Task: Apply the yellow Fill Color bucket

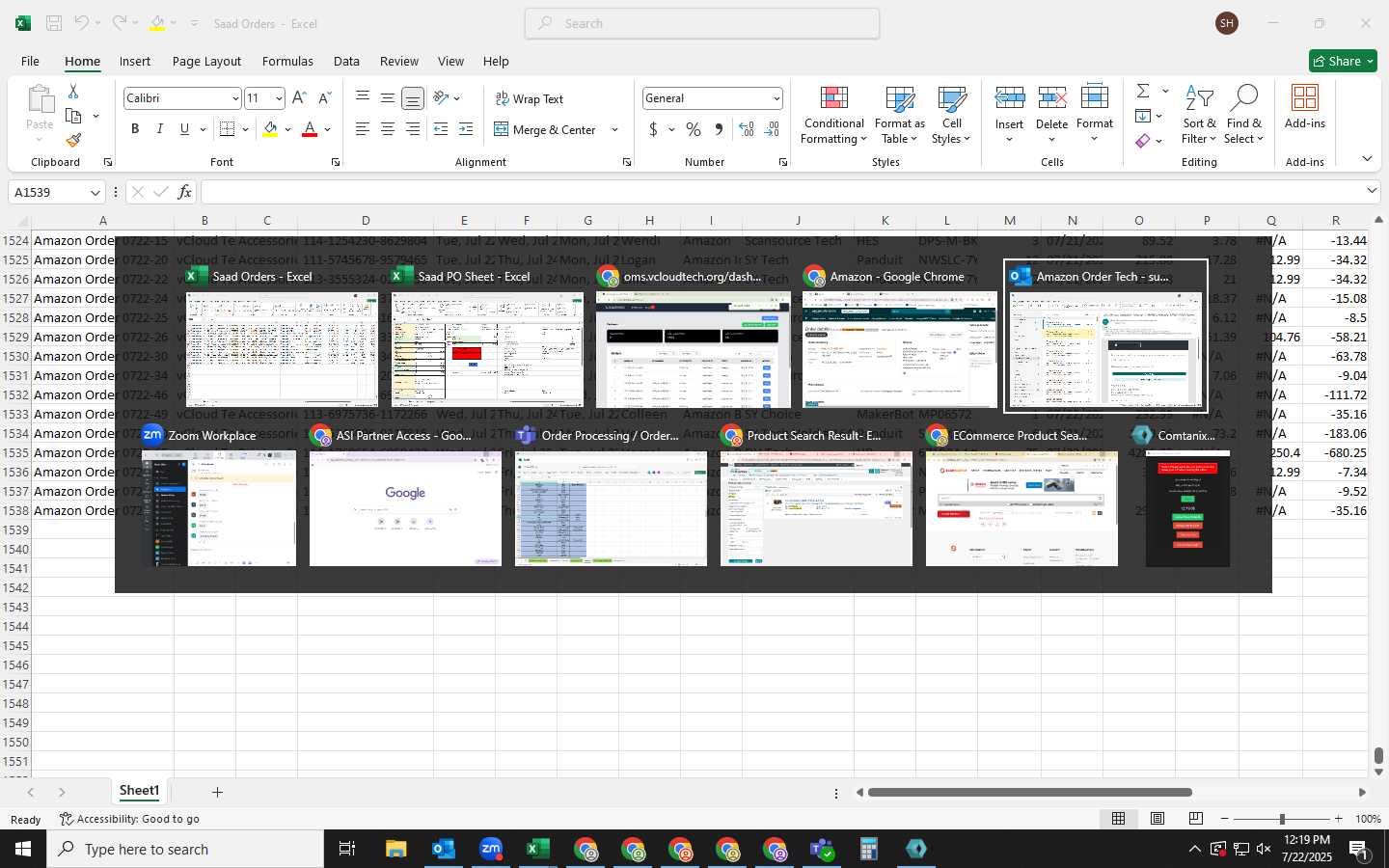Action: point(270,129)
